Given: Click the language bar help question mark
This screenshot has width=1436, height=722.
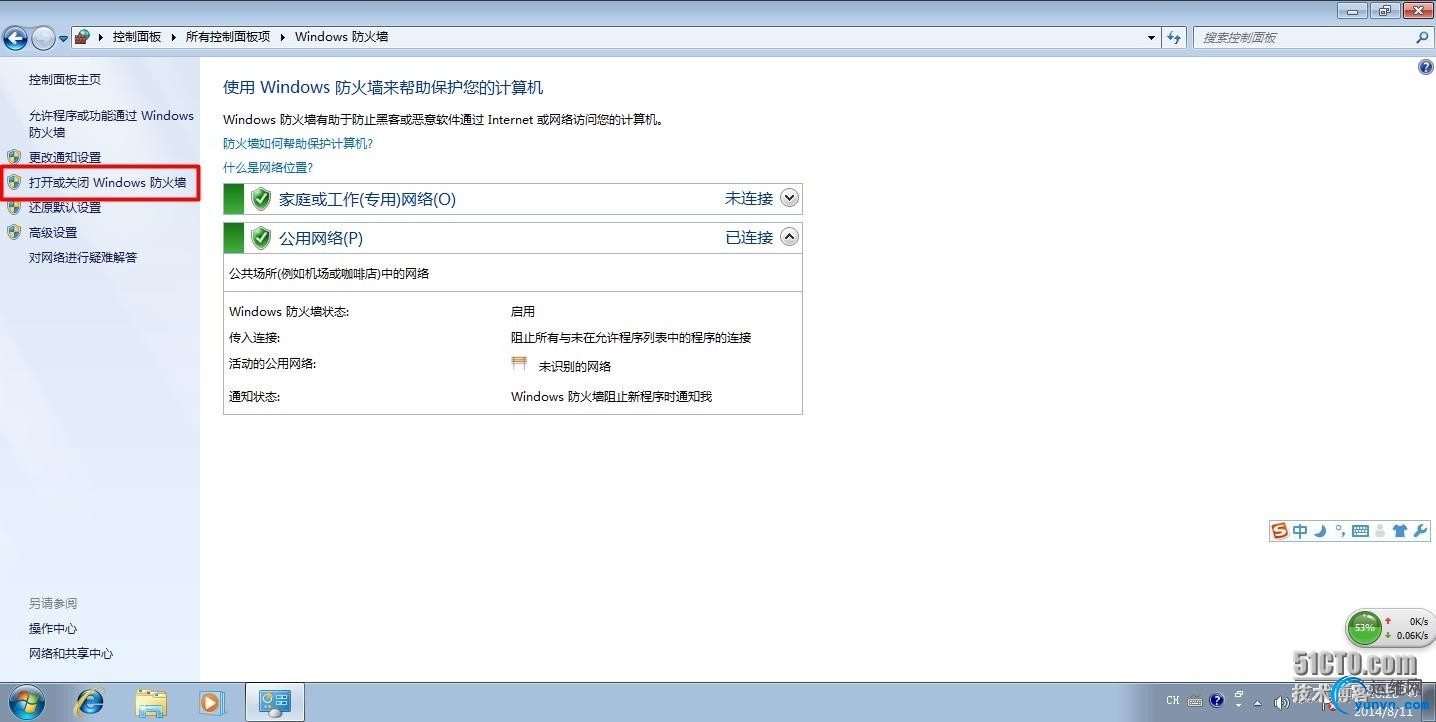Looking at the screenshot, I should (1217, 701).
